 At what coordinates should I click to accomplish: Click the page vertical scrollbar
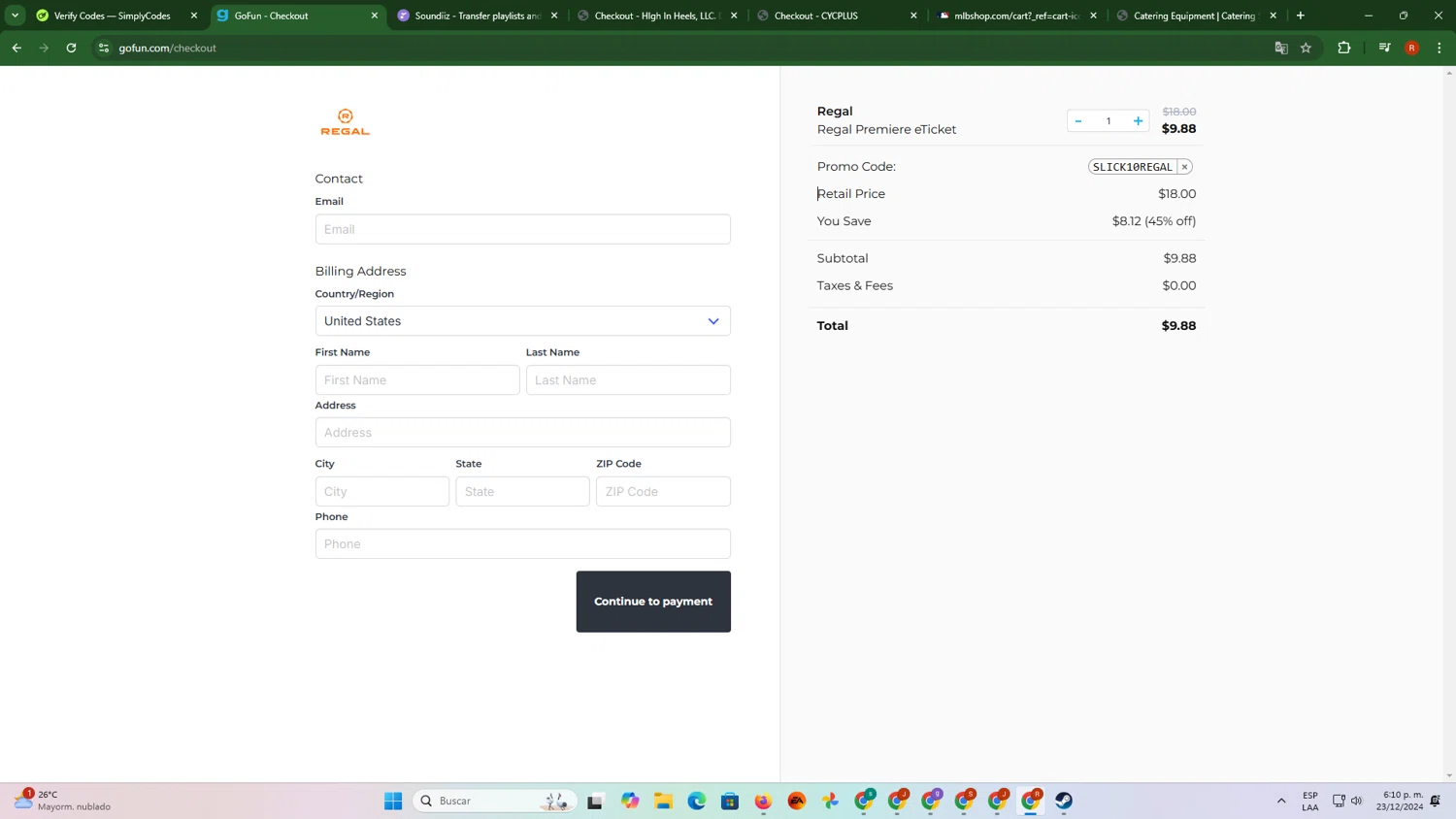(x=1449, y=424)
